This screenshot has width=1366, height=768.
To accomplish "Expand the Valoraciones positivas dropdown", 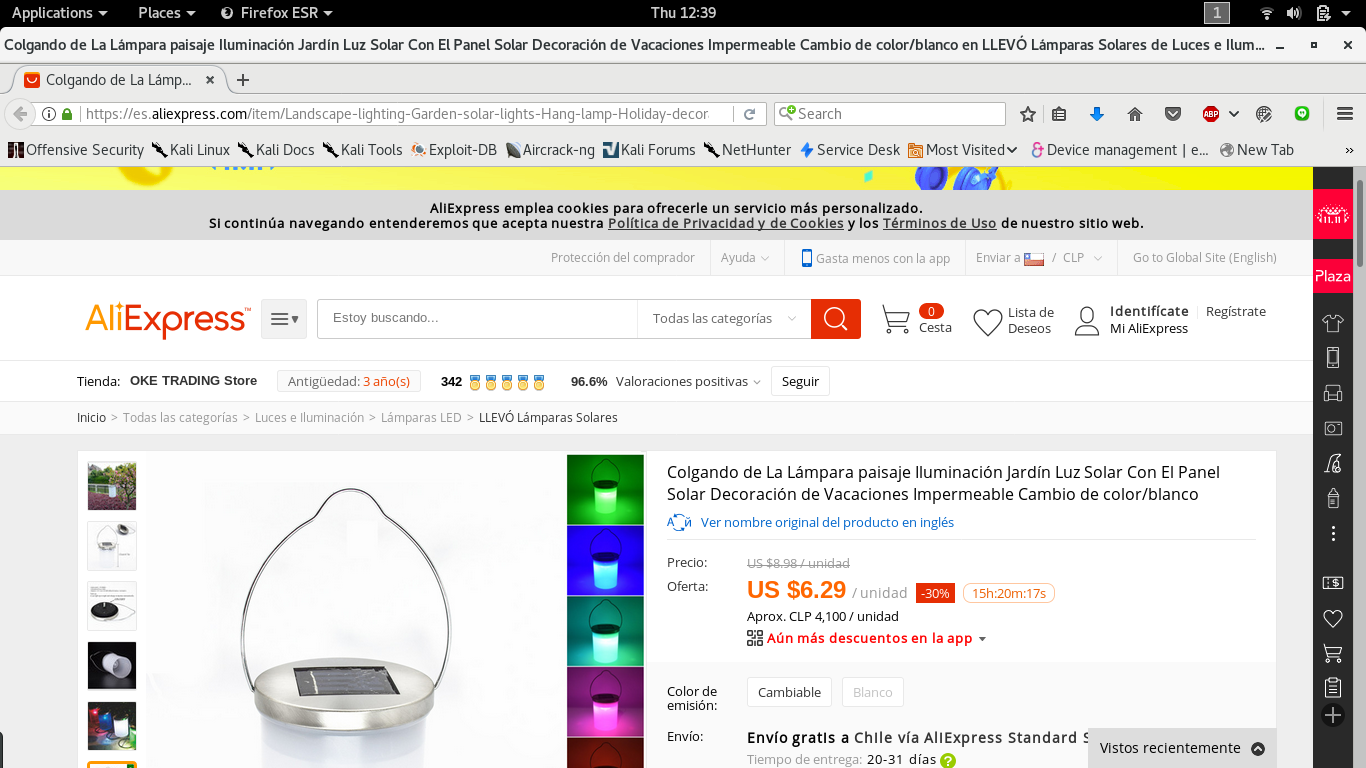I will click(x=688, y=382).
